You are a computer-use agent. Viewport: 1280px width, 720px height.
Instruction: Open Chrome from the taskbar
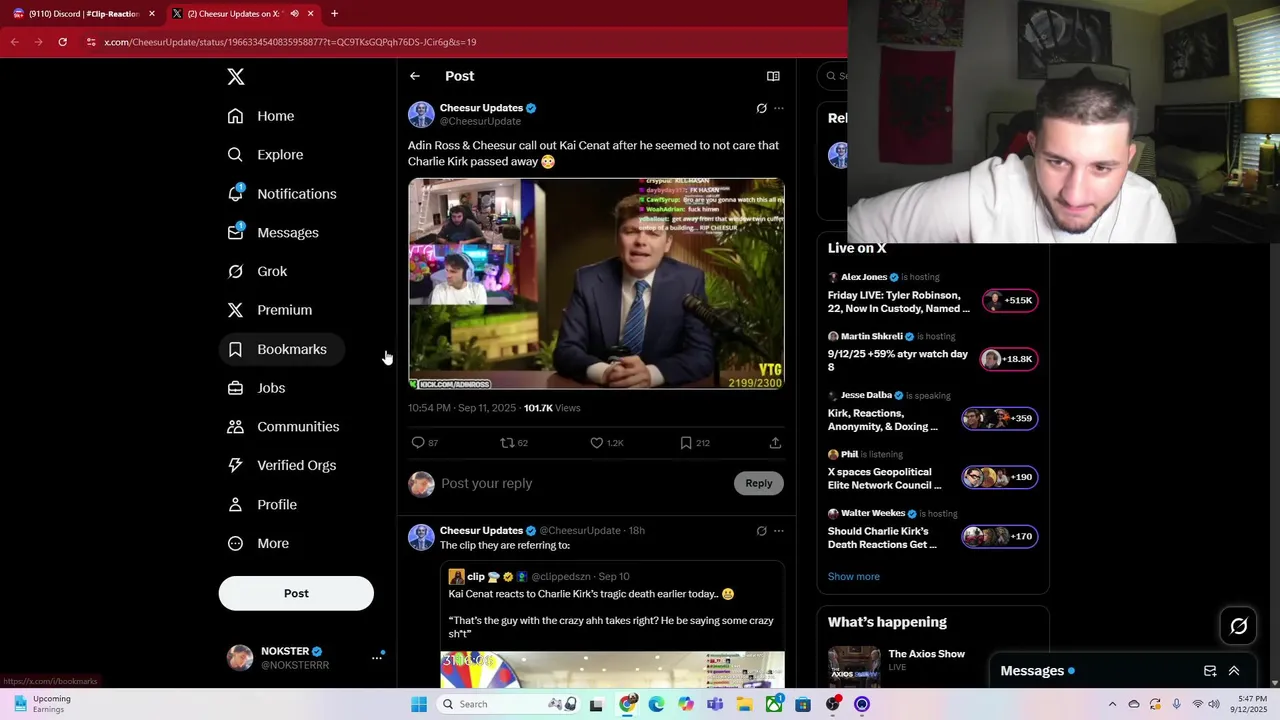pos(627,704)
